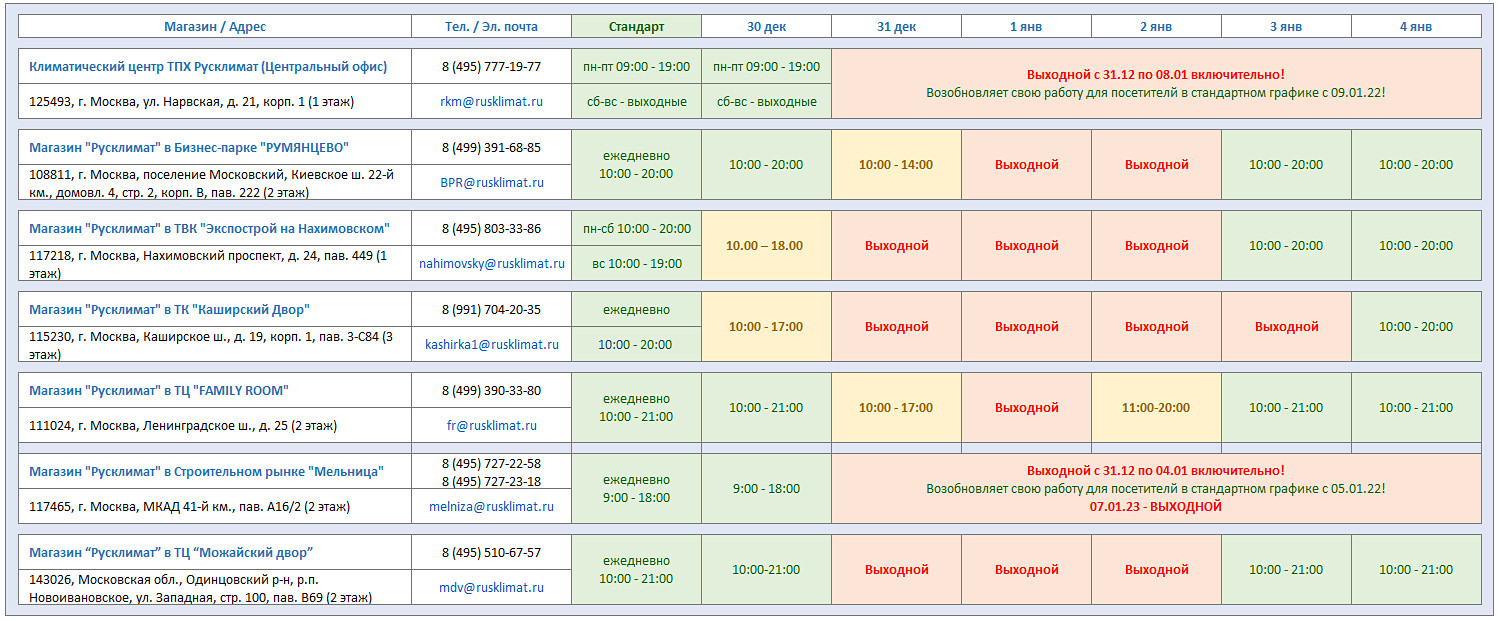The height and width of the screenshot is (621, 1499).
Task: Click the "Магазин / Адрес" column header
Action: click(x=215, y=26)
